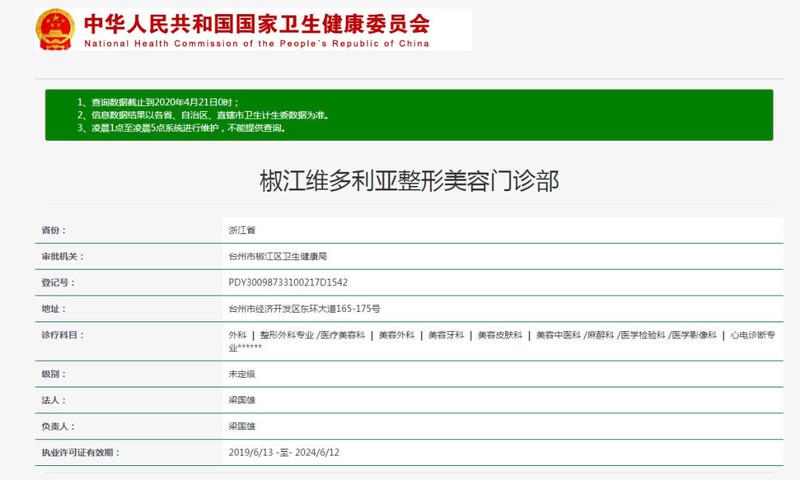Screen dimensions: 800x480
Task: Click the 诊疗科目 row label
Action: point(60,336)
